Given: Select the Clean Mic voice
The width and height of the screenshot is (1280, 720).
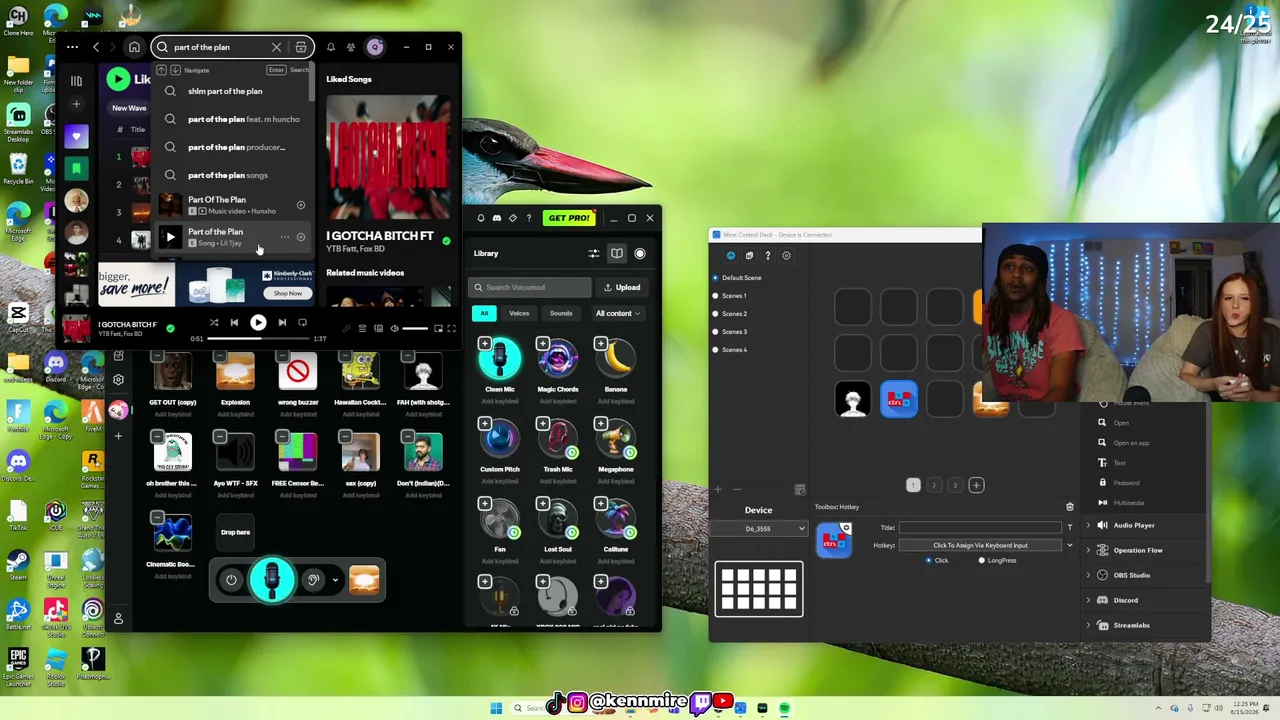Looking at the screenshot, I should tap(499, 360).
